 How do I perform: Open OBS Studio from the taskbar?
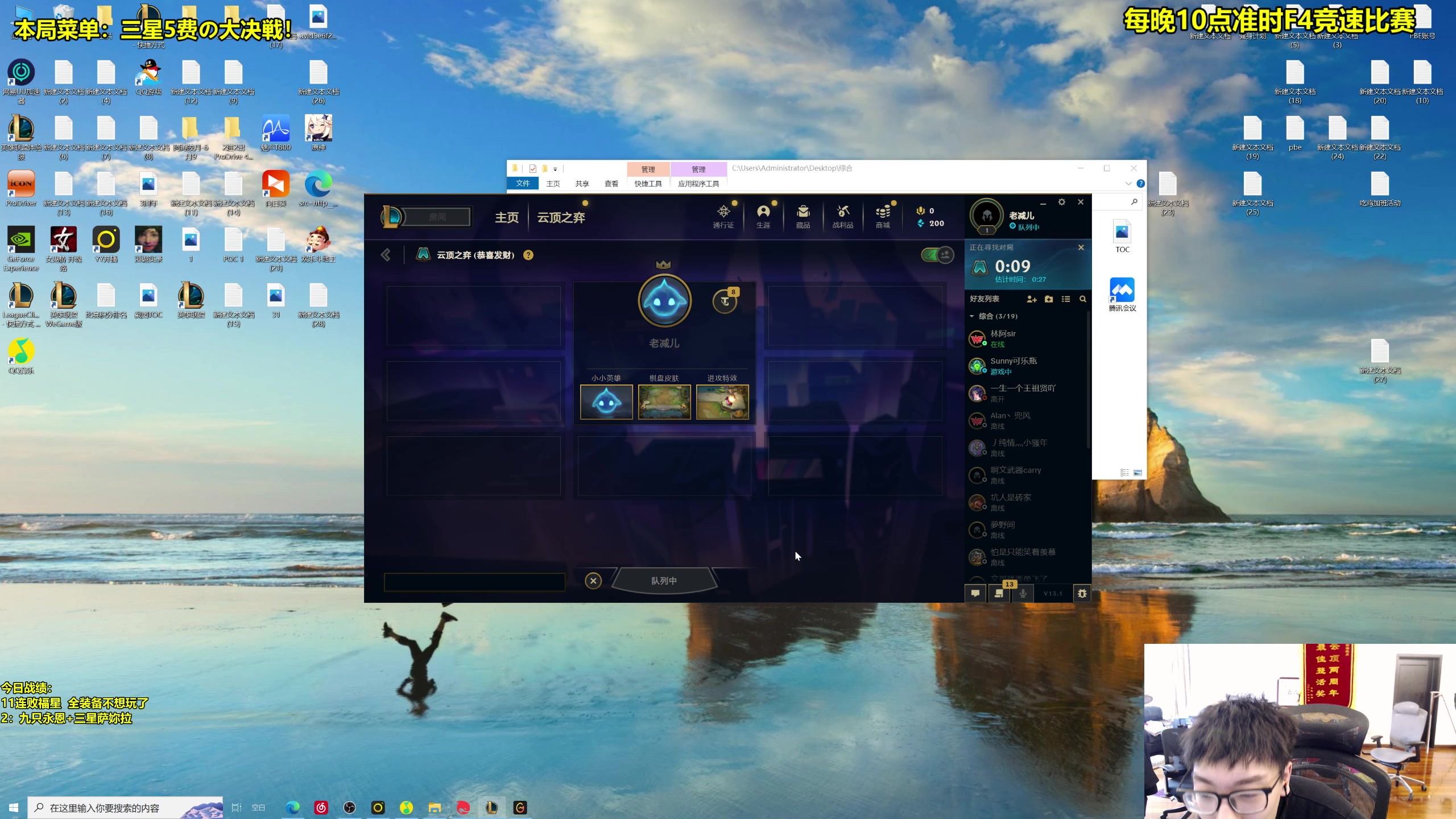pos(350,808)
